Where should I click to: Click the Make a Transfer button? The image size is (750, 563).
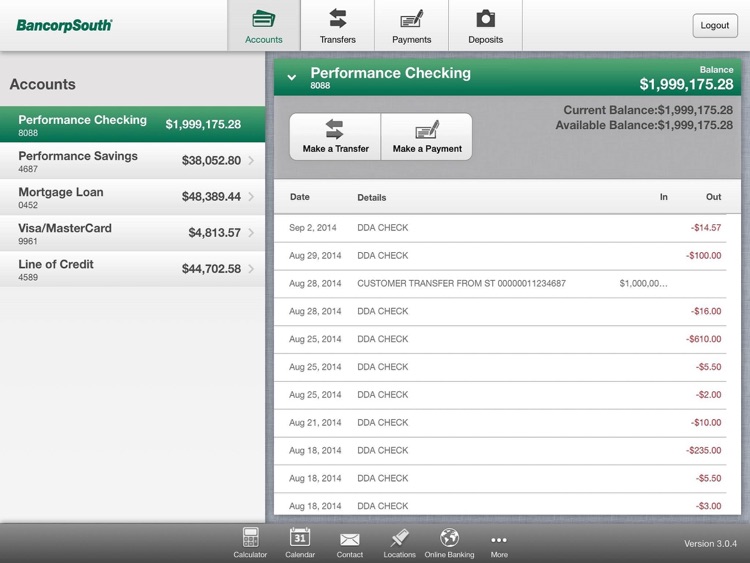click(335, 137)
